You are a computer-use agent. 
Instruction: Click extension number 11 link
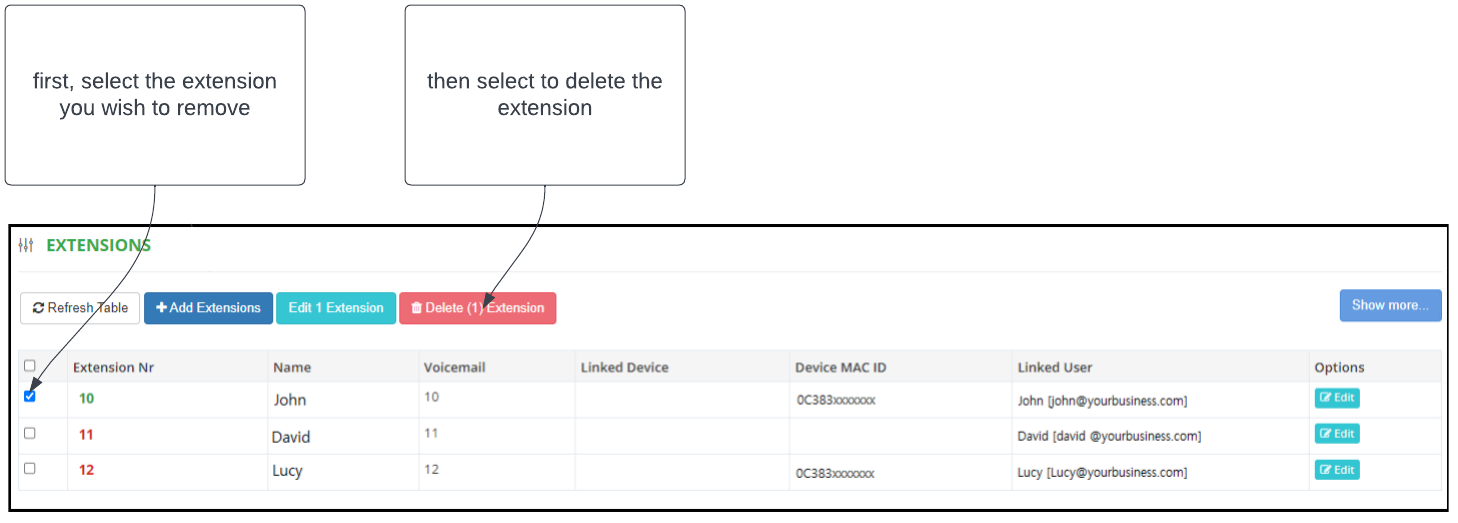point(86,434)
